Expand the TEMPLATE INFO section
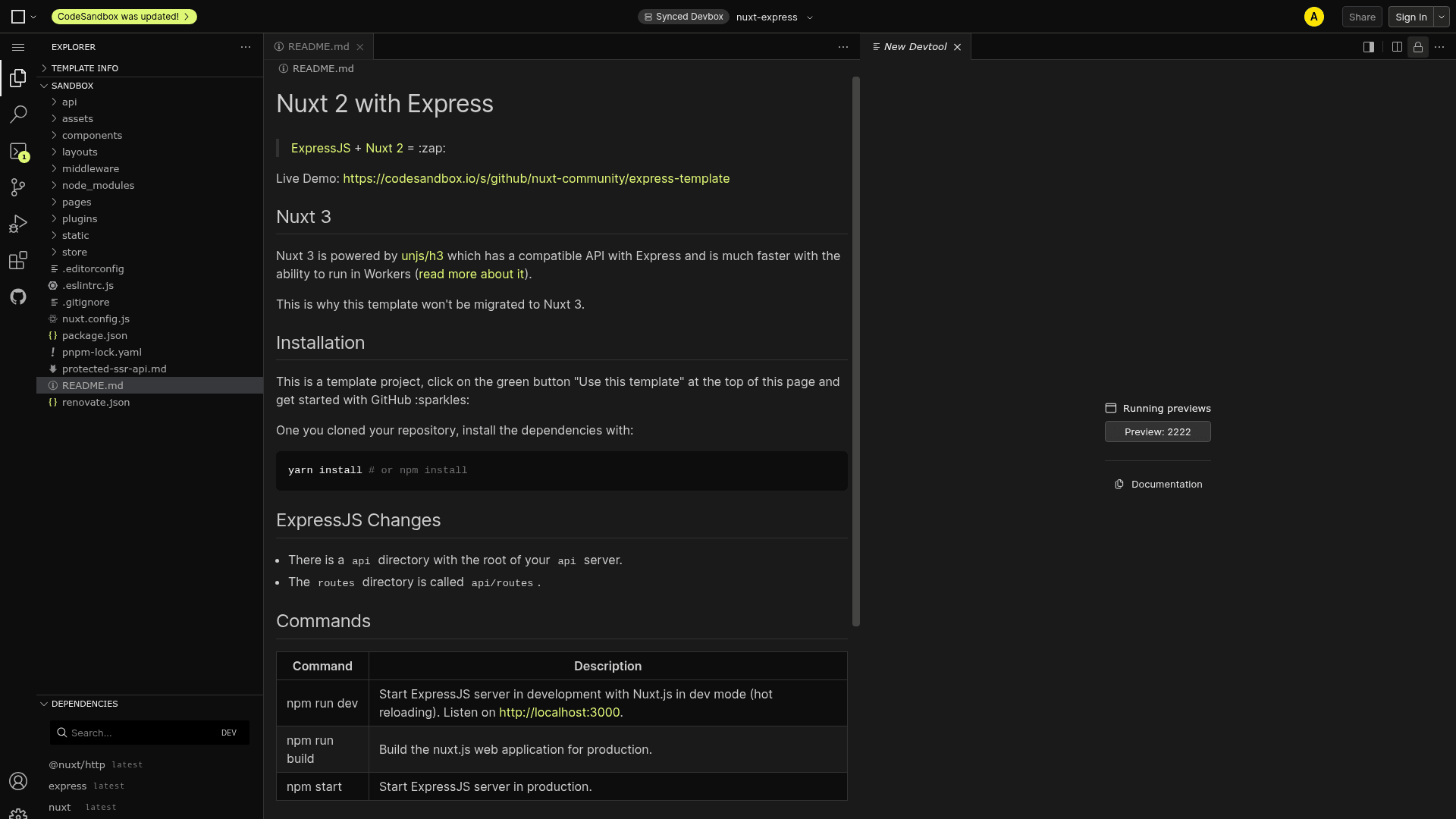 click(150, 68)
